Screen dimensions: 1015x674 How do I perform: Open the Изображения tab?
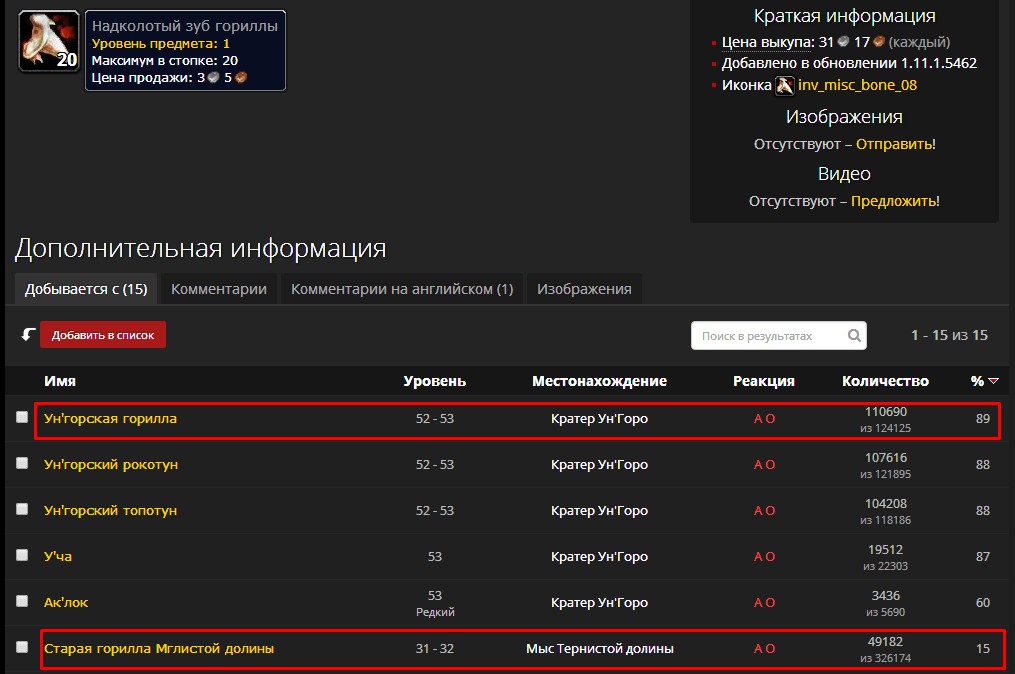pos(584,289)
